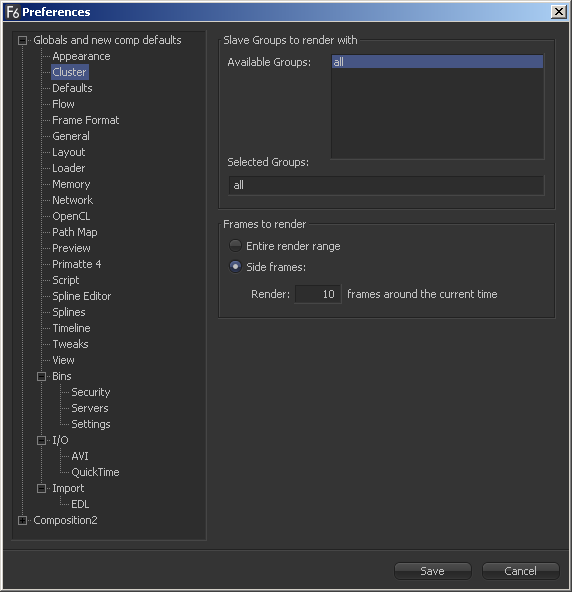
Task: Open Primatte 4 settings
Action: (x=77, y=264)
